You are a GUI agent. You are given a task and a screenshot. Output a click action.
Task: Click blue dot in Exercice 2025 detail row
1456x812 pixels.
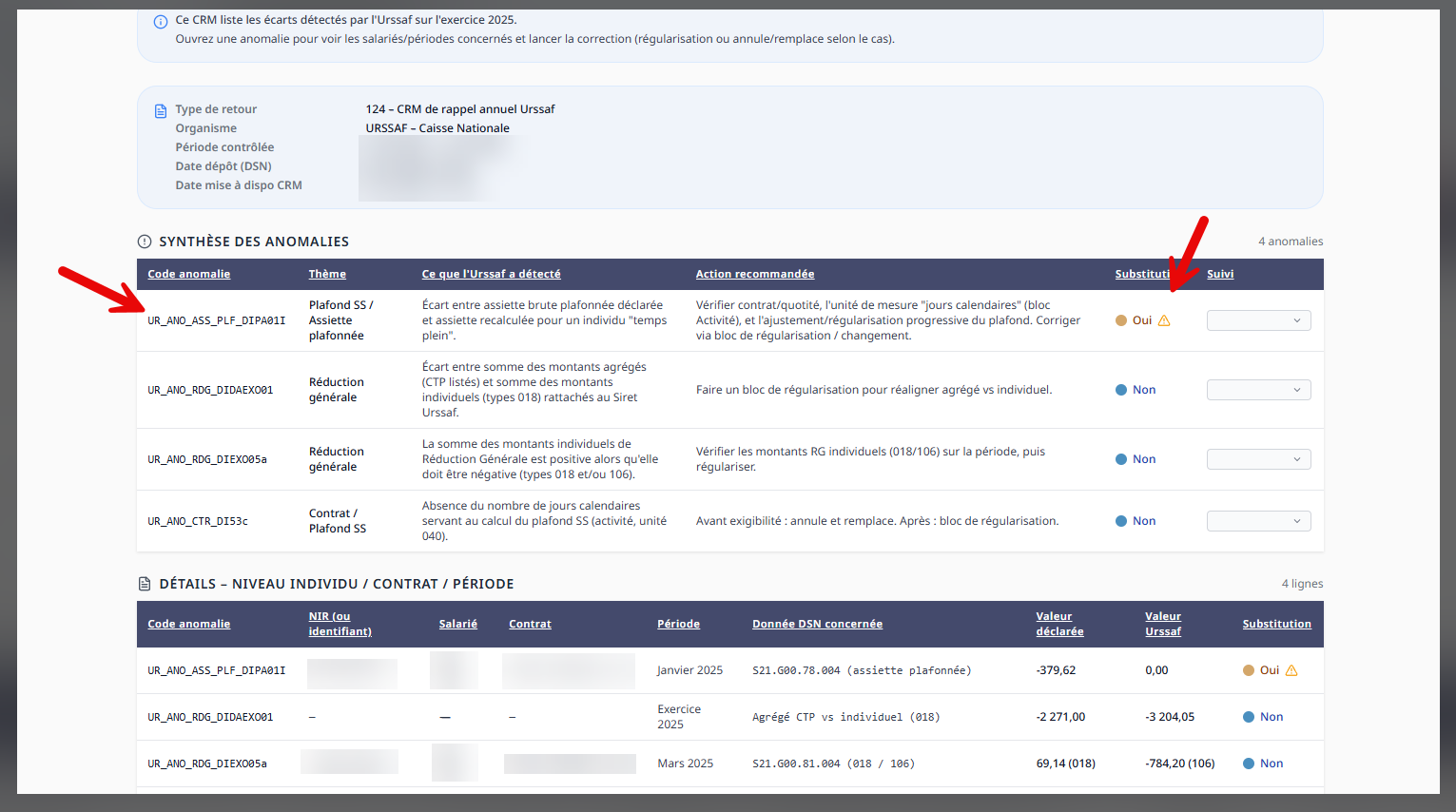tap(1249, 717)
